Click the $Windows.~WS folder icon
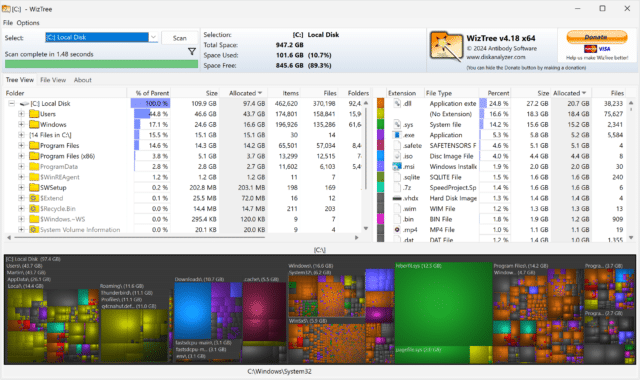The image size is (640, 380). [x=34, y=219]
